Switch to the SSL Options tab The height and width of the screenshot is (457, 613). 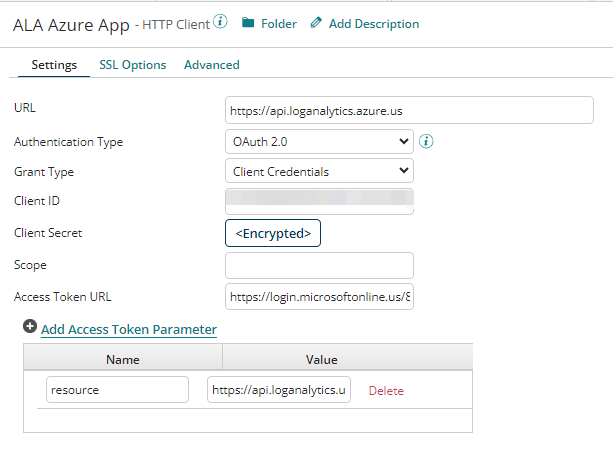click(x=133, y=65)
